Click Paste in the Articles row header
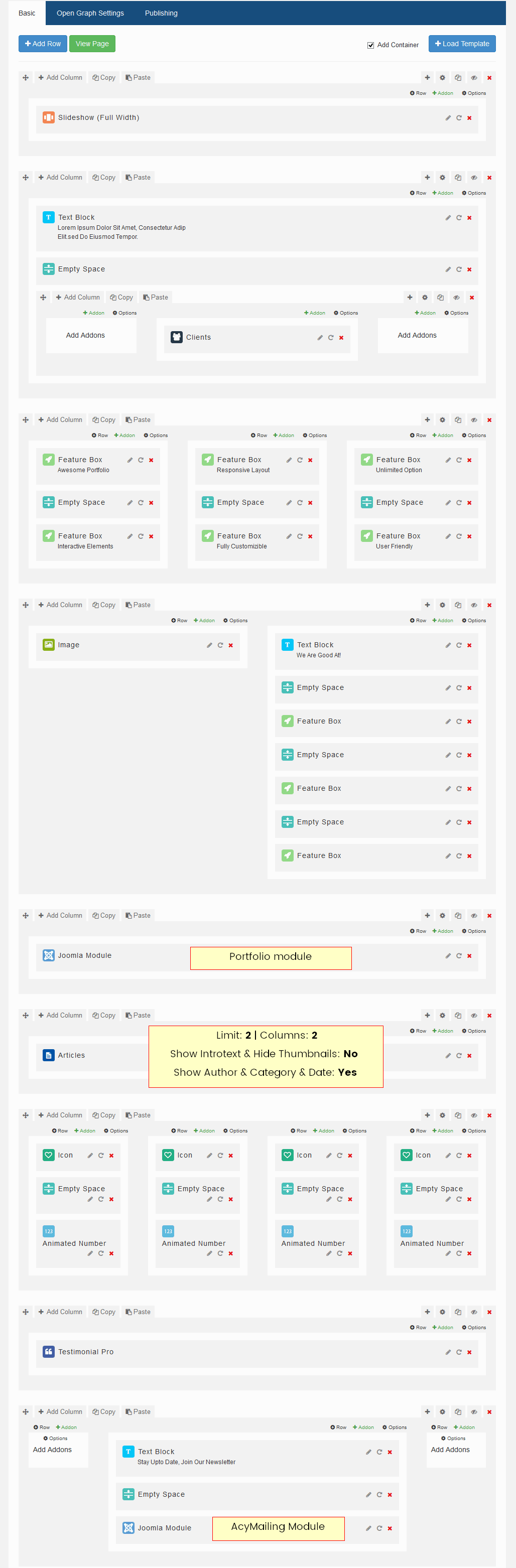 click(139, 1015)
